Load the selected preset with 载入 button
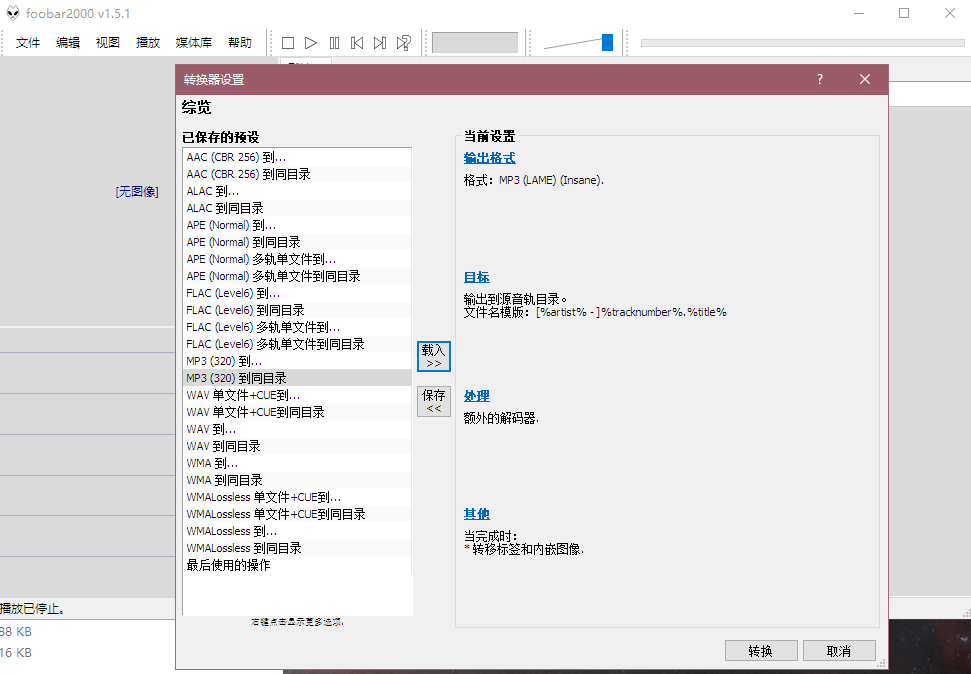Image resolution: width=971 pixels, height=674 pixels. pyautogui.click(x=433, y=356)
